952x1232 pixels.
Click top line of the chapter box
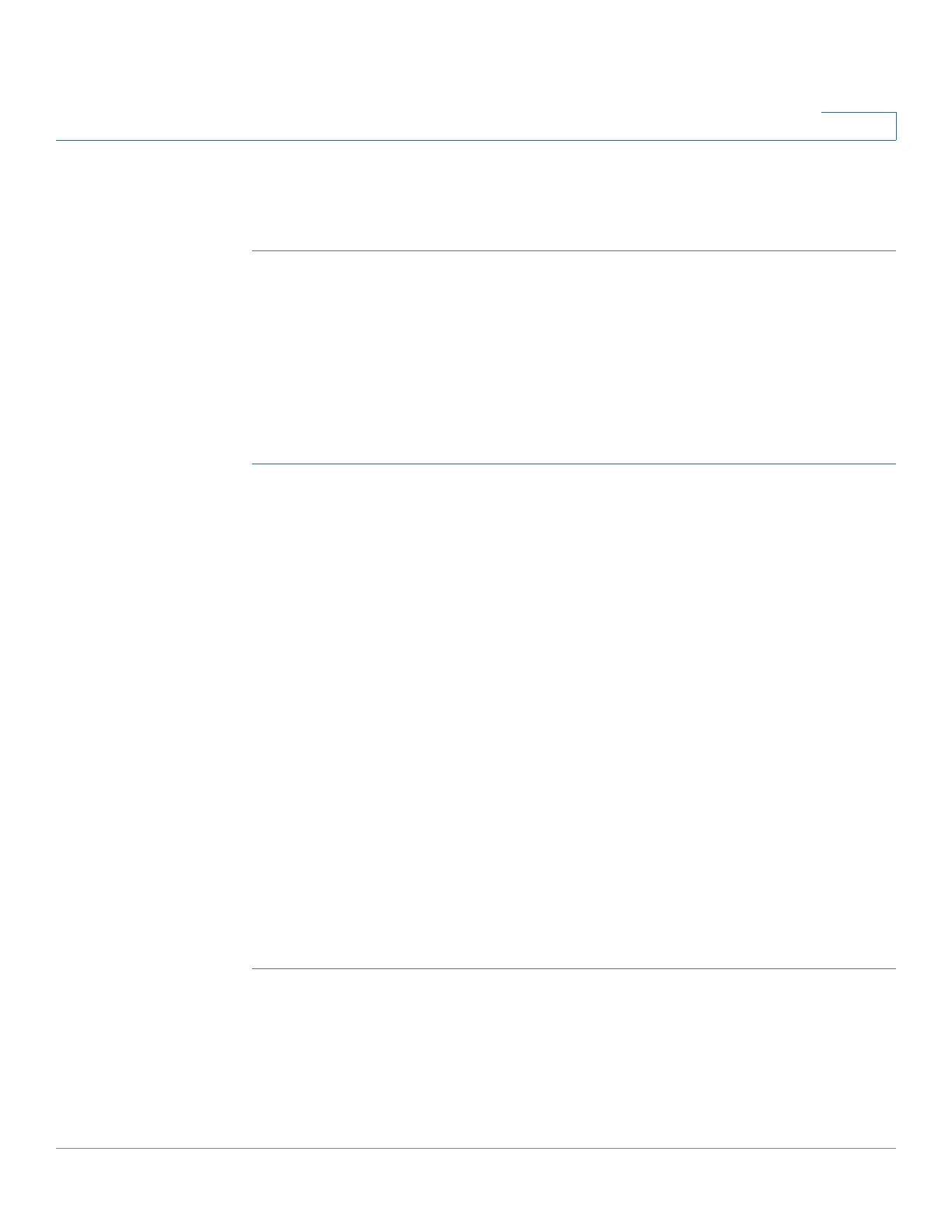click(859, 113)
